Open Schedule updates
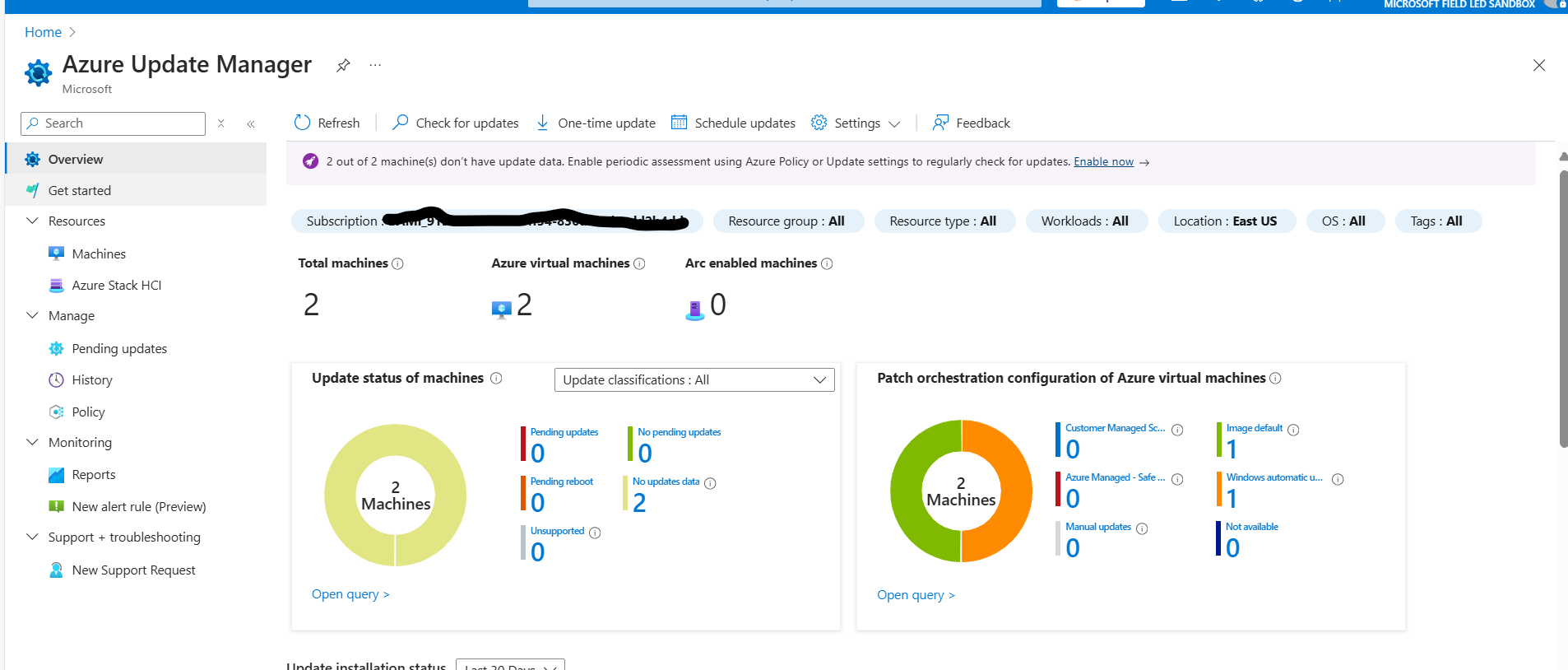This screenshot has height=670, width=1568. click(734, 123)
